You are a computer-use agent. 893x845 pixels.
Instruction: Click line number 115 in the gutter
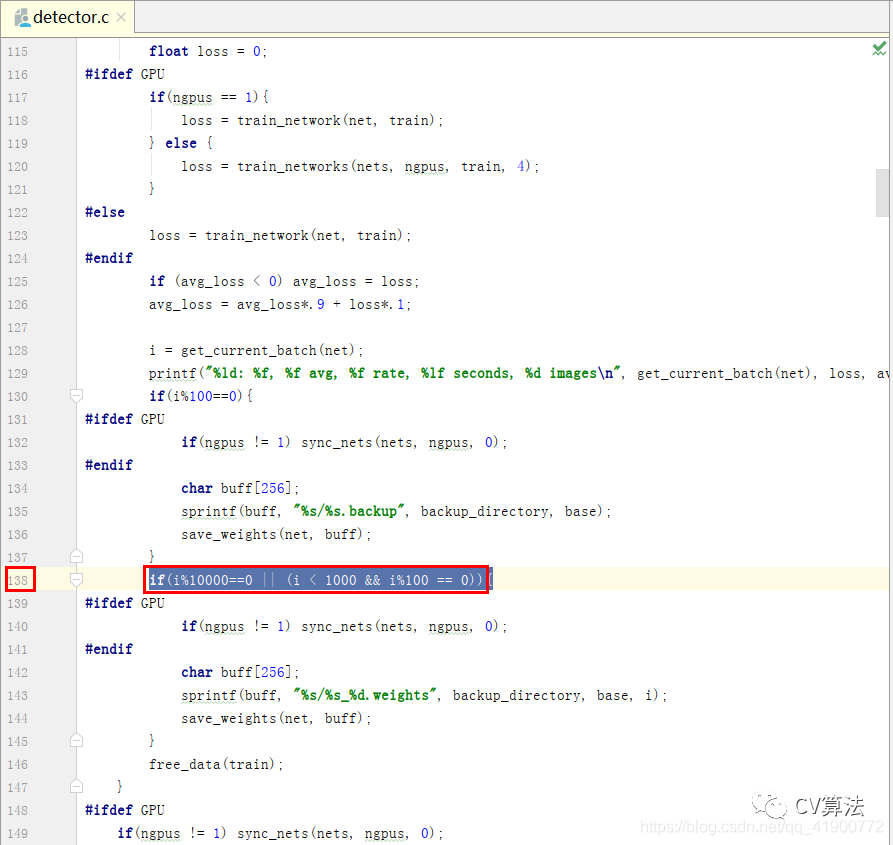click(18, 52)
